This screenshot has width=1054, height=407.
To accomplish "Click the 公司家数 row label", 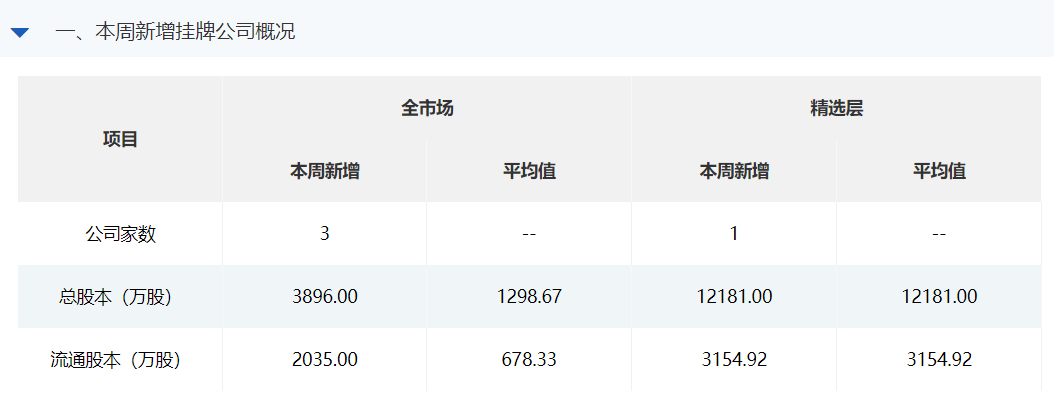I will [120, 234].
